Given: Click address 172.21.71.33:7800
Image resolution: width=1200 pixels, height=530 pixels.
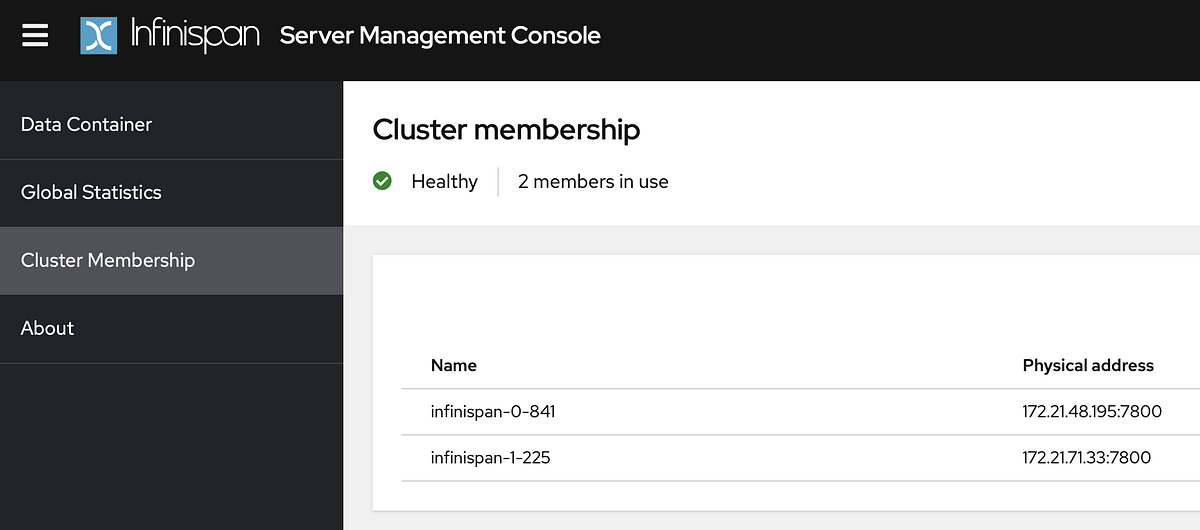Looking at the screenshot, I should click(x=1087, y=457).
